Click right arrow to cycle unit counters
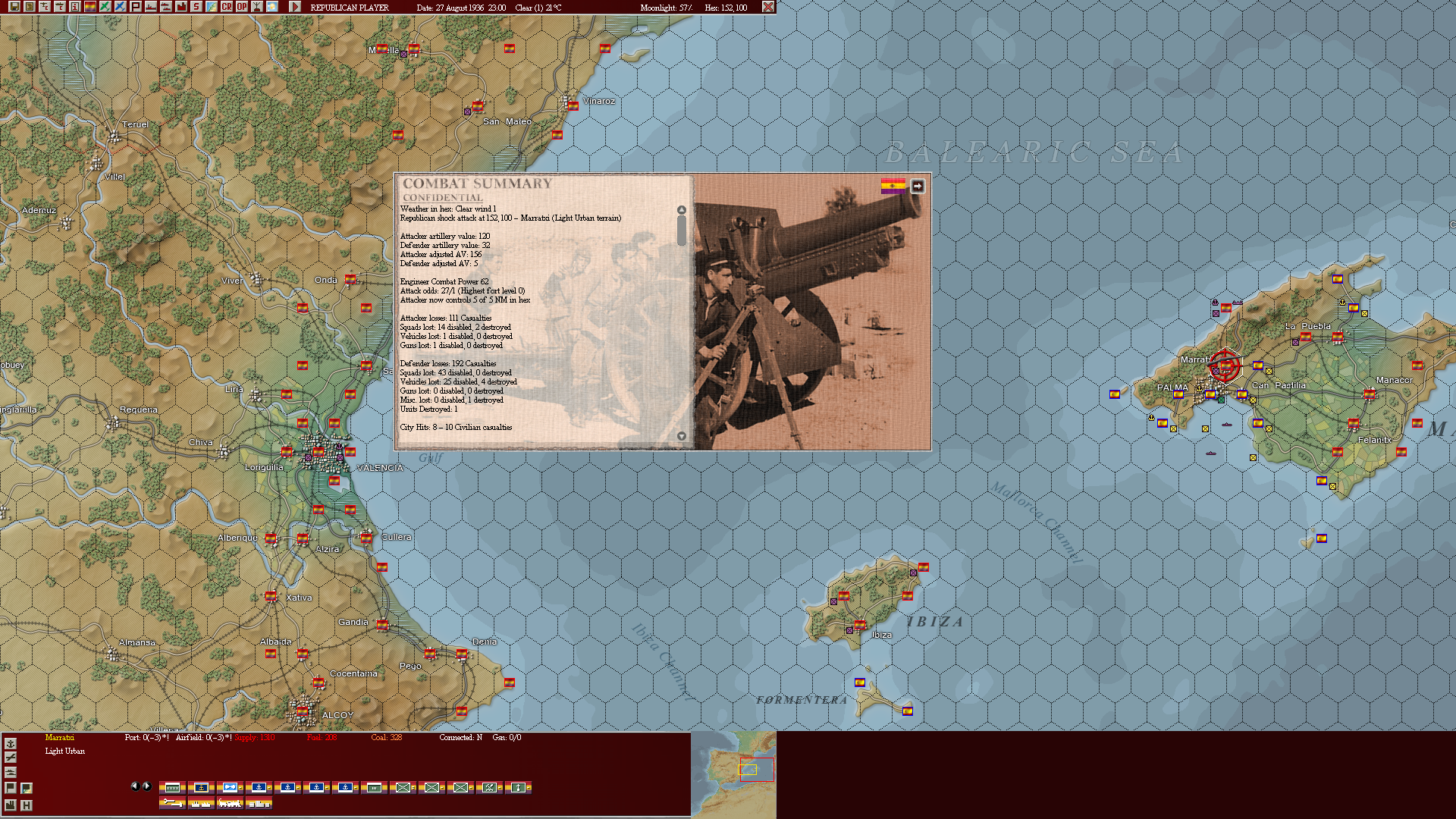Image resolution: width=1456 pixels, height=819 pixels. (146, 786)
